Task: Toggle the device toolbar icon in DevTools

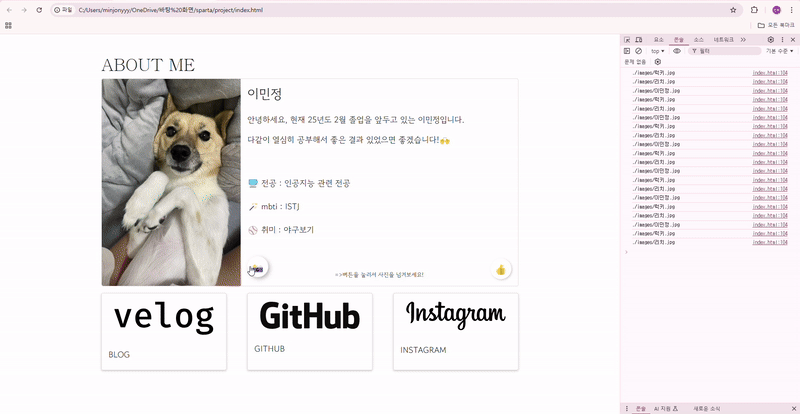Action: point(638,39)
